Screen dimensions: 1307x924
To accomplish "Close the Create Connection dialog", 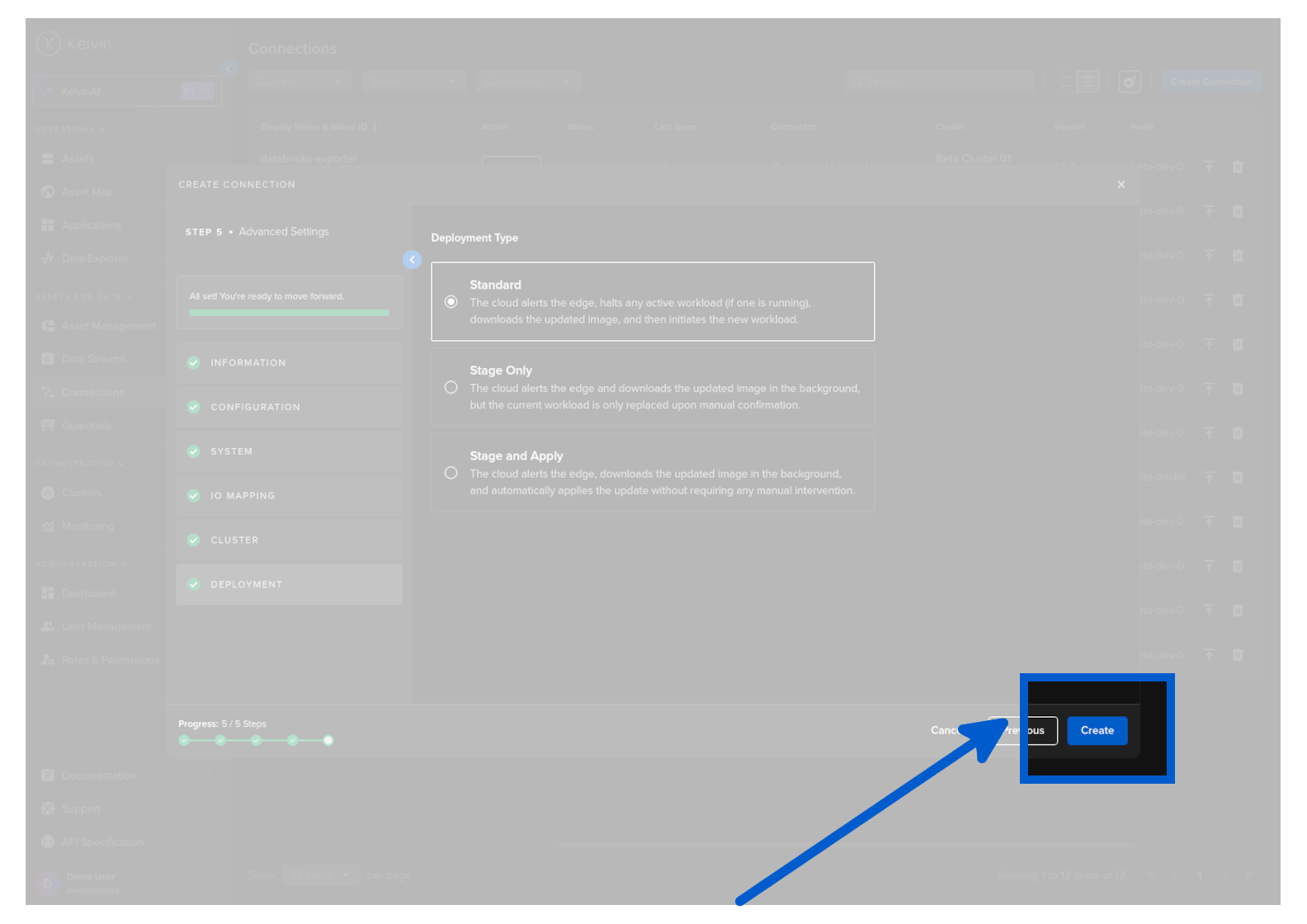I will point(1121,185).
